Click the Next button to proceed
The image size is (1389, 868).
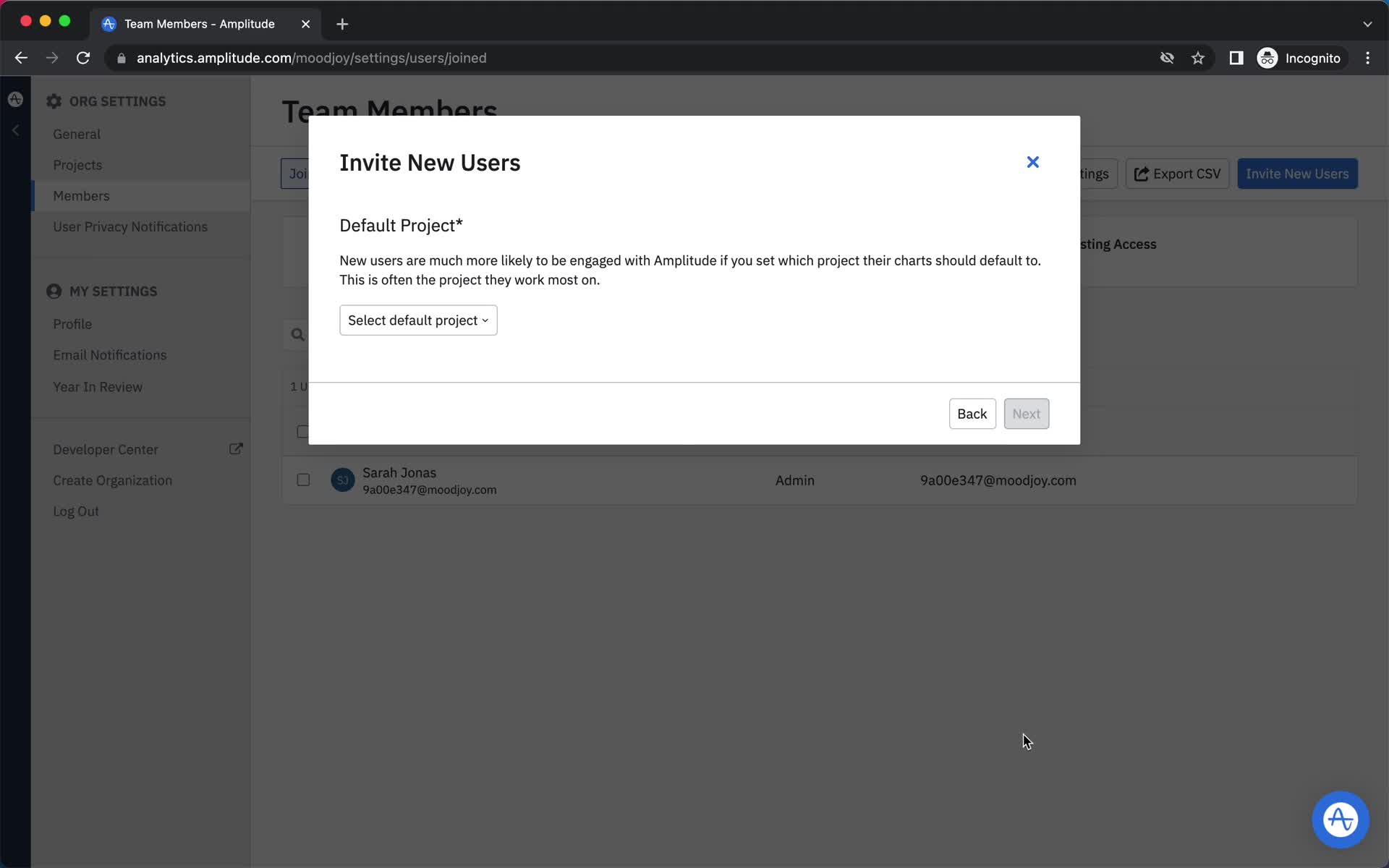1026,414
